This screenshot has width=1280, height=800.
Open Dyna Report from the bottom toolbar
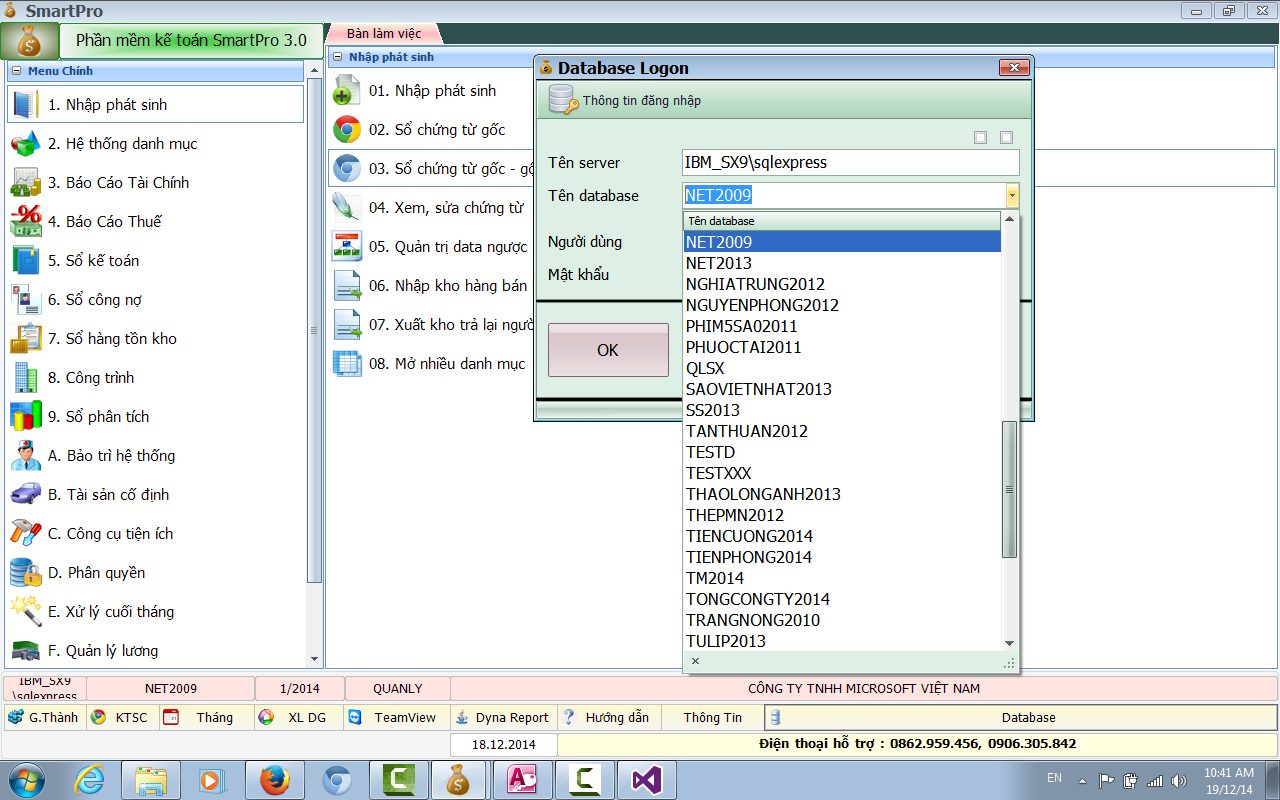503,717
